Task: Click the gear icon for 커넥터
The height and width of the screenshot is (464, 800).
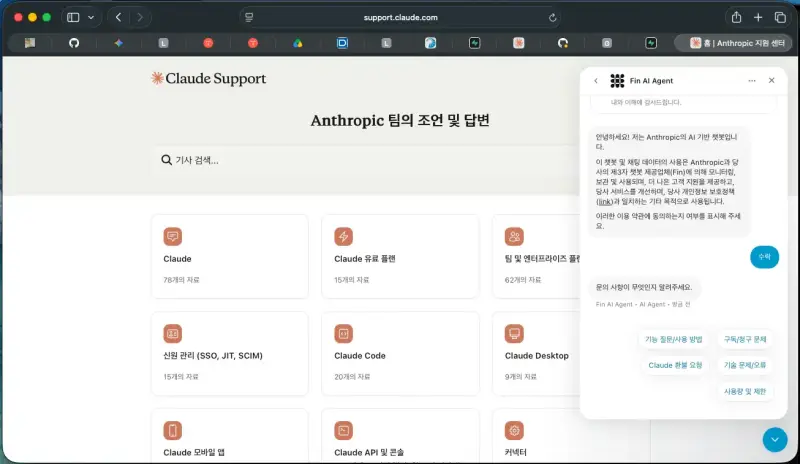Action: point(514,430)
